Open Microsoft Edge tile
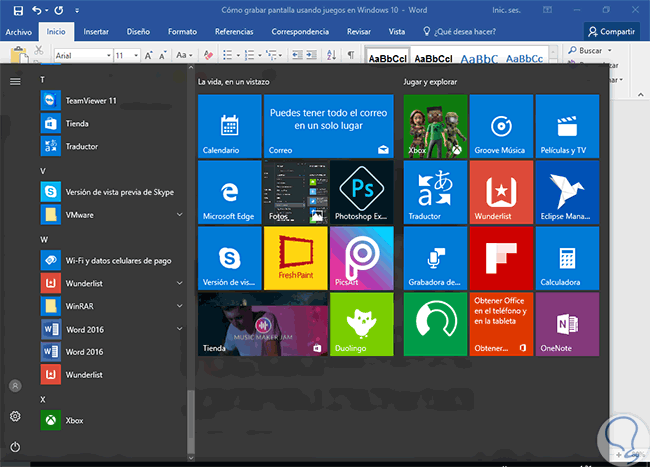 pos(228,191)
